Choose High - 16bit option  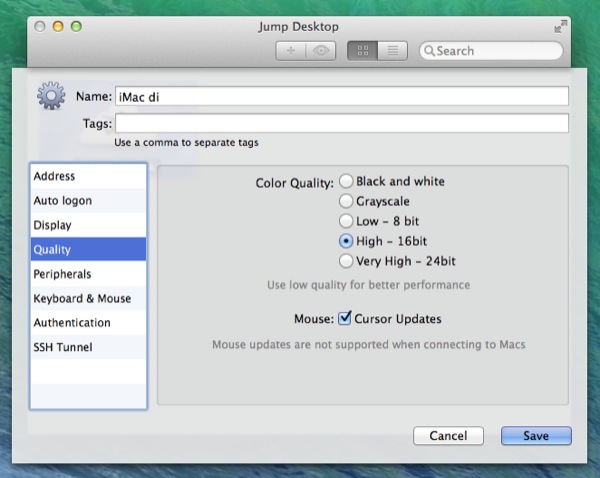[346, 241]
